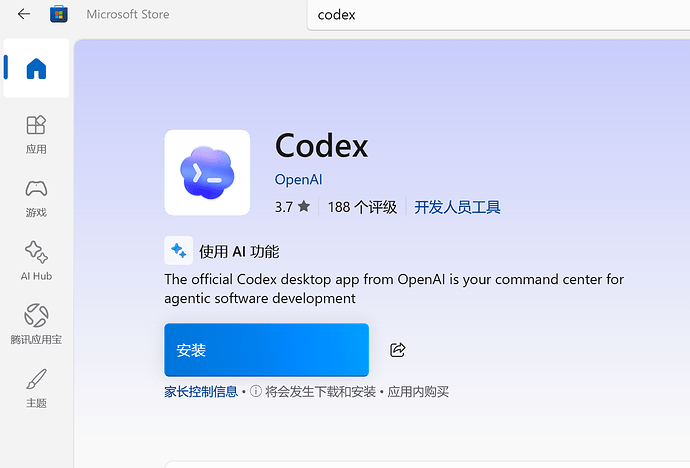Viewport: 690px width, 468px height.
Task: Go back with the arrow icon
Action: pos(24,14)
